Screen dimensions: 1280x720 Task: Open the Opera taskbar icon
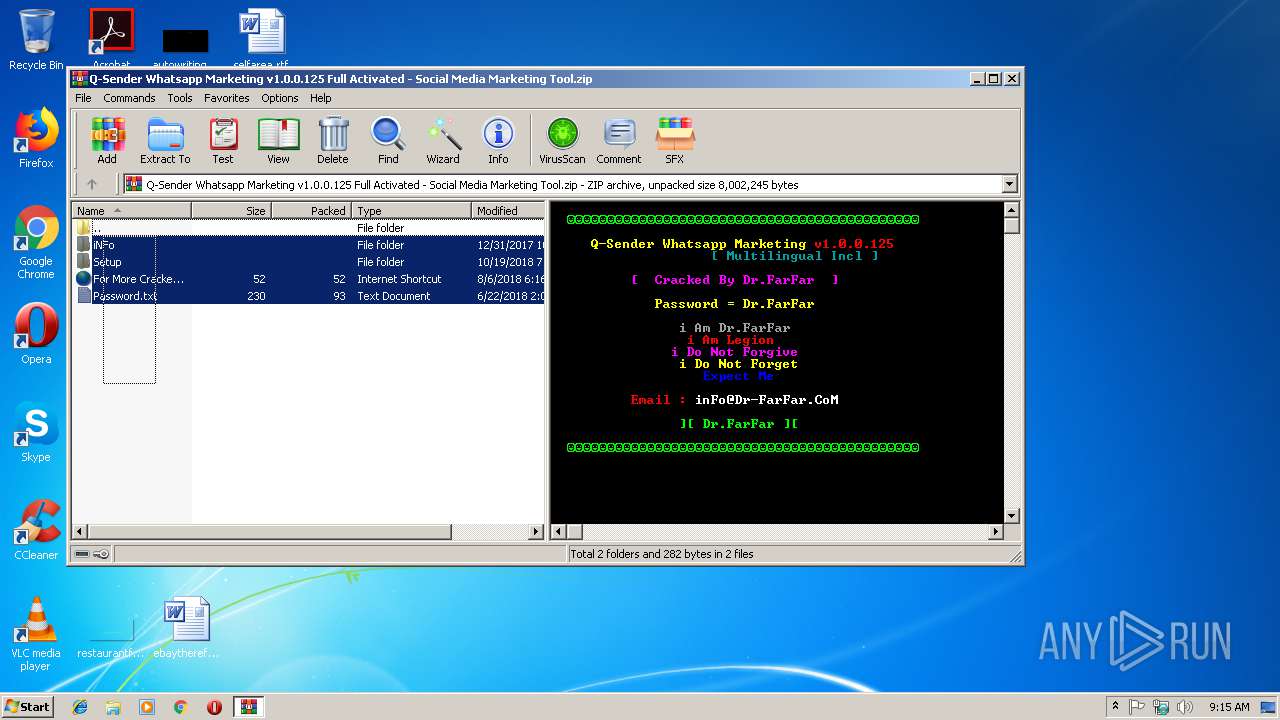point(214,707)
